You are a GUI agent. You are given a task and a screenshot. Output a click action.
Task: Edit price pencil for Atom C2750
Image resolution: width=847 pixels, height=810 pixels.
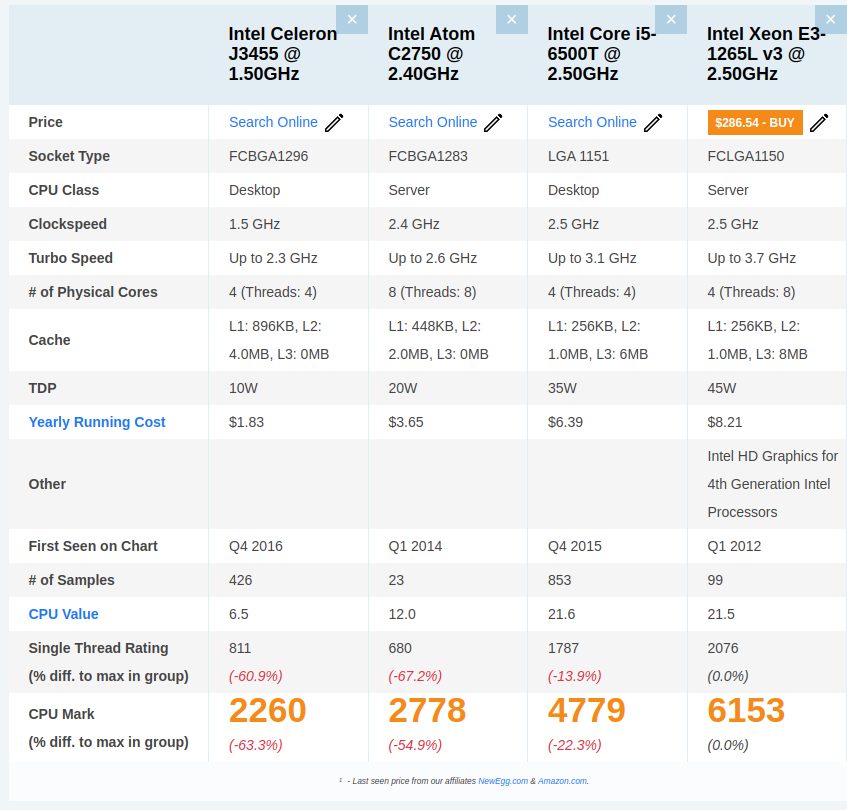coord(493,123)
